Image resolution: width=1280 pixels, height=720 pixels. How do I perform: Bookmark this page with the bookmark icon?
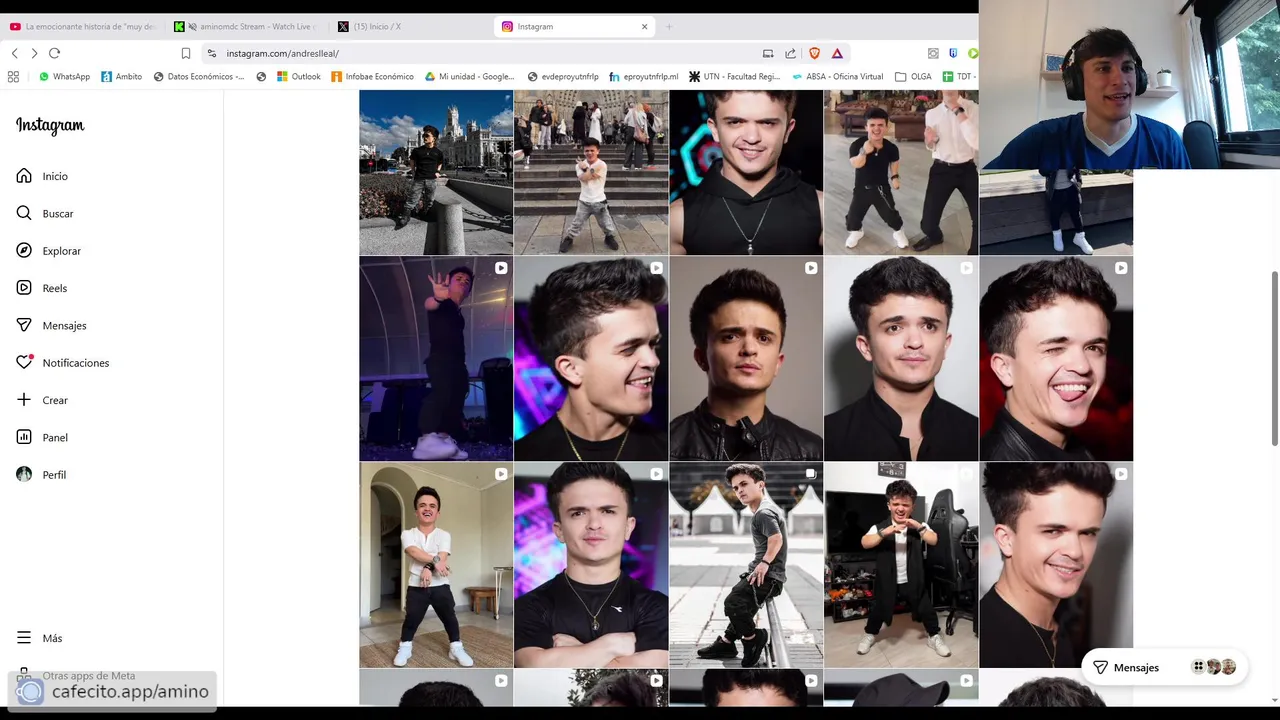pos(185,53)
